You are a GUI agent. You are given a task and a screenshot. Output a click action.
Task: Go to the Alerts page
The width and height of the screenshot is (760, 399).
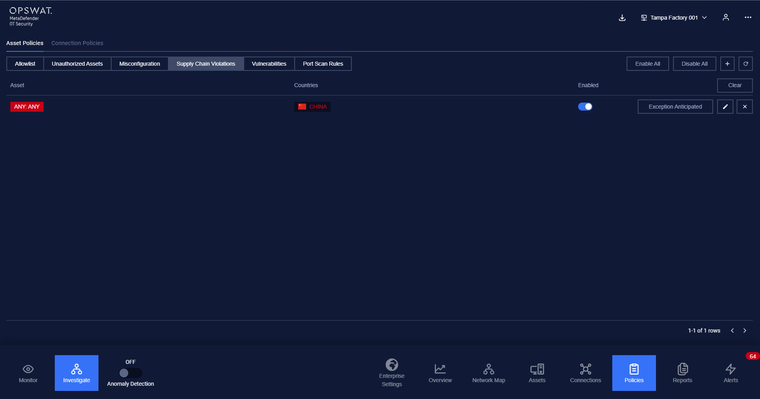(x=731, y=373)
